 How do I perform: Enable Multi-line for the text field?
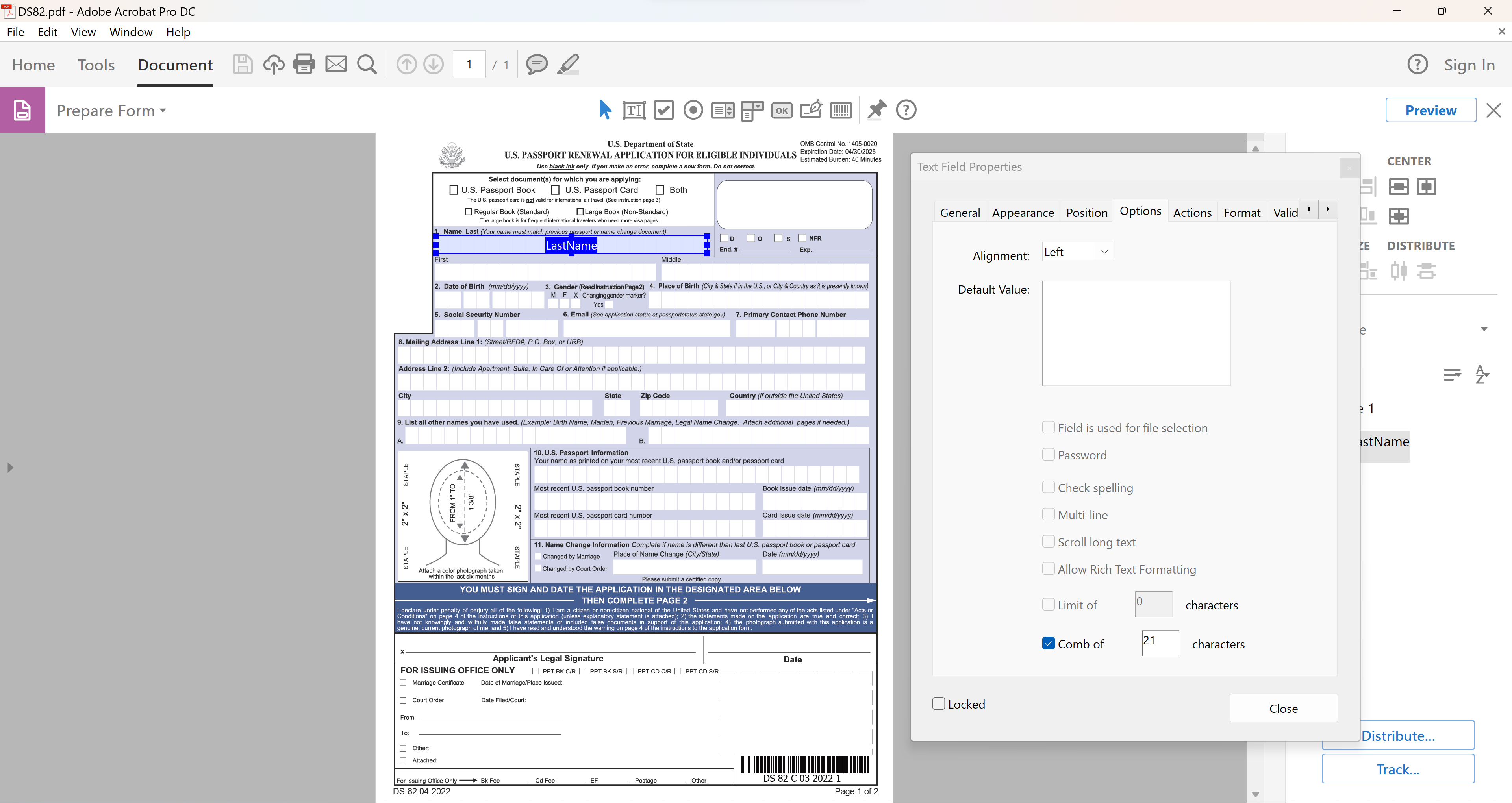[x=1048, y=514]
